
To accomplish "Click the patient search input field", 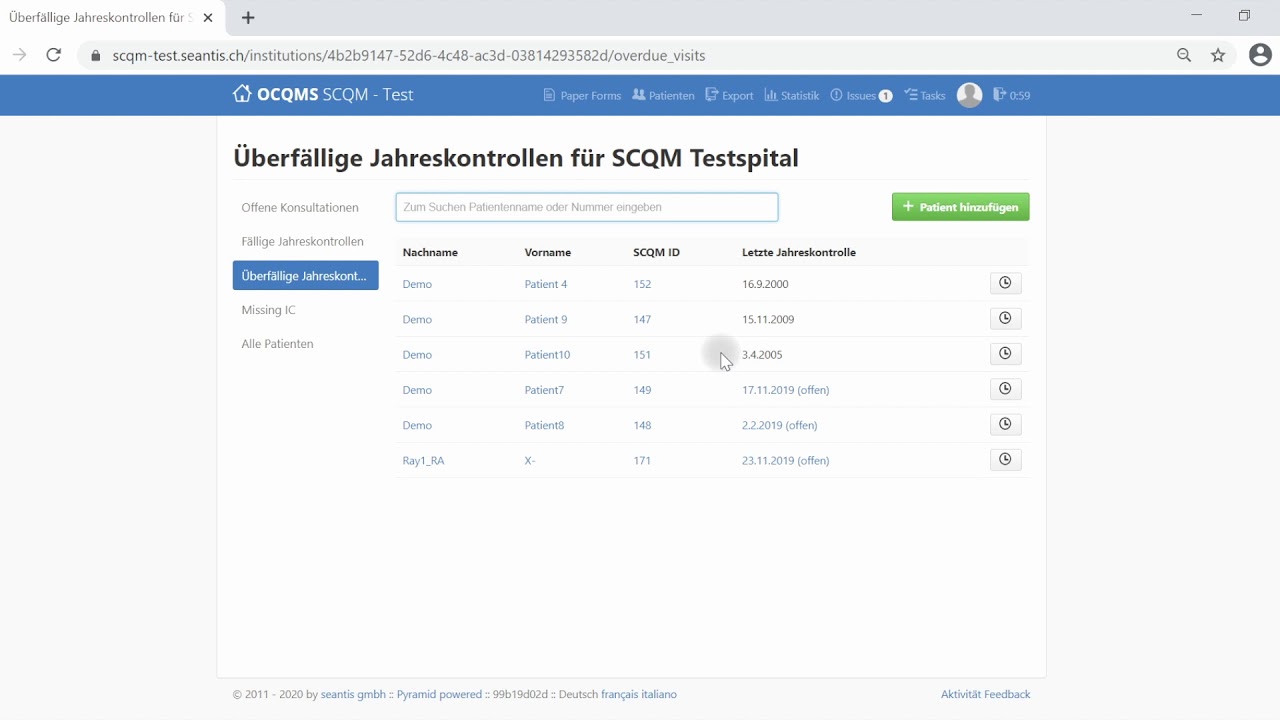I will click(587, 207).
